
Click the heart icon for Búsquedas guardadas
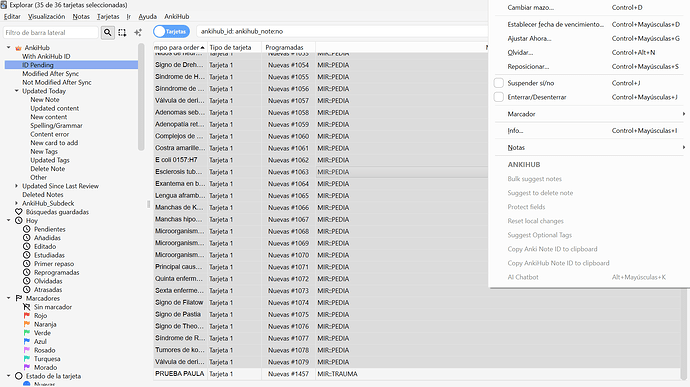click(18, 212)
